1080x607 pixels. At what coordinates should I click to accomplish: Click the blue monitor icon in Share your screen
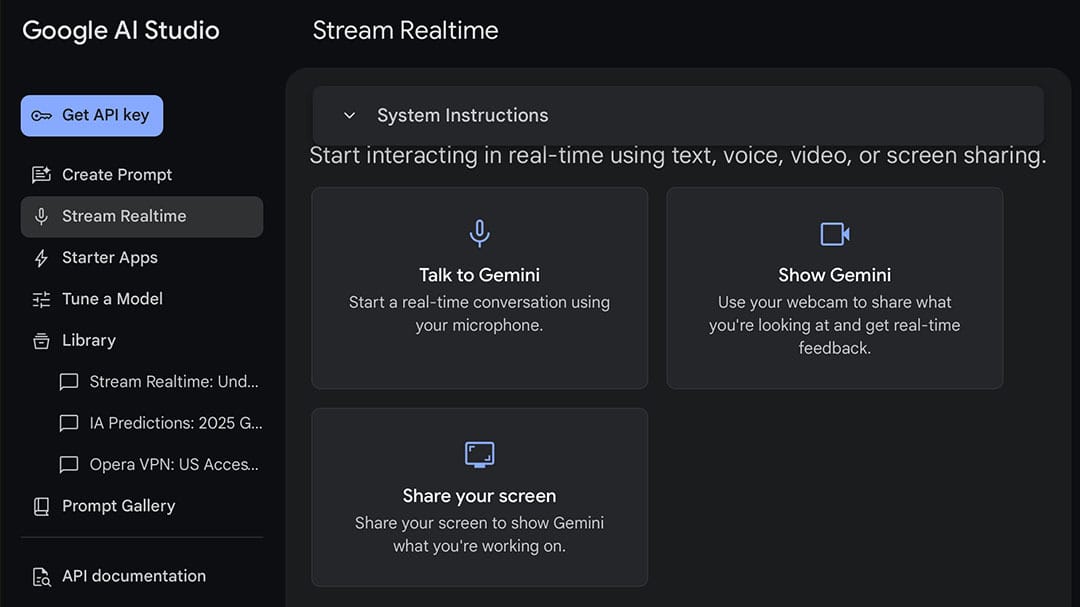479,455
